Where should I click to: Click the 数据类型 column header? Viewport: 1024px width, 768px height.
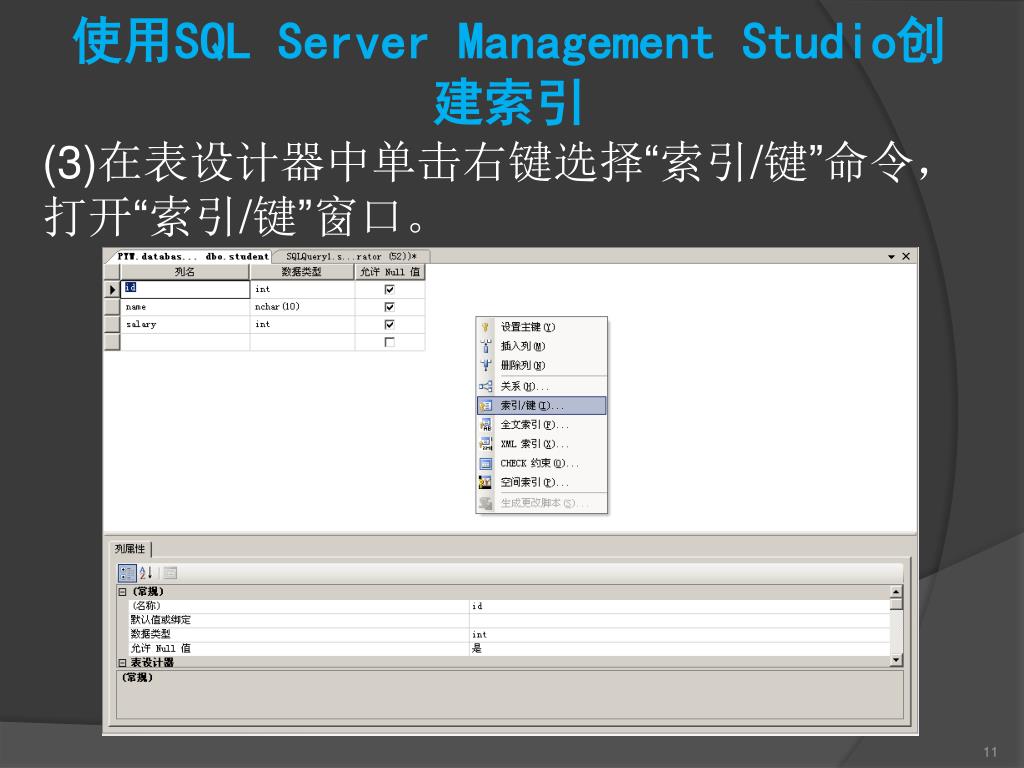click(x=302, y=272)
